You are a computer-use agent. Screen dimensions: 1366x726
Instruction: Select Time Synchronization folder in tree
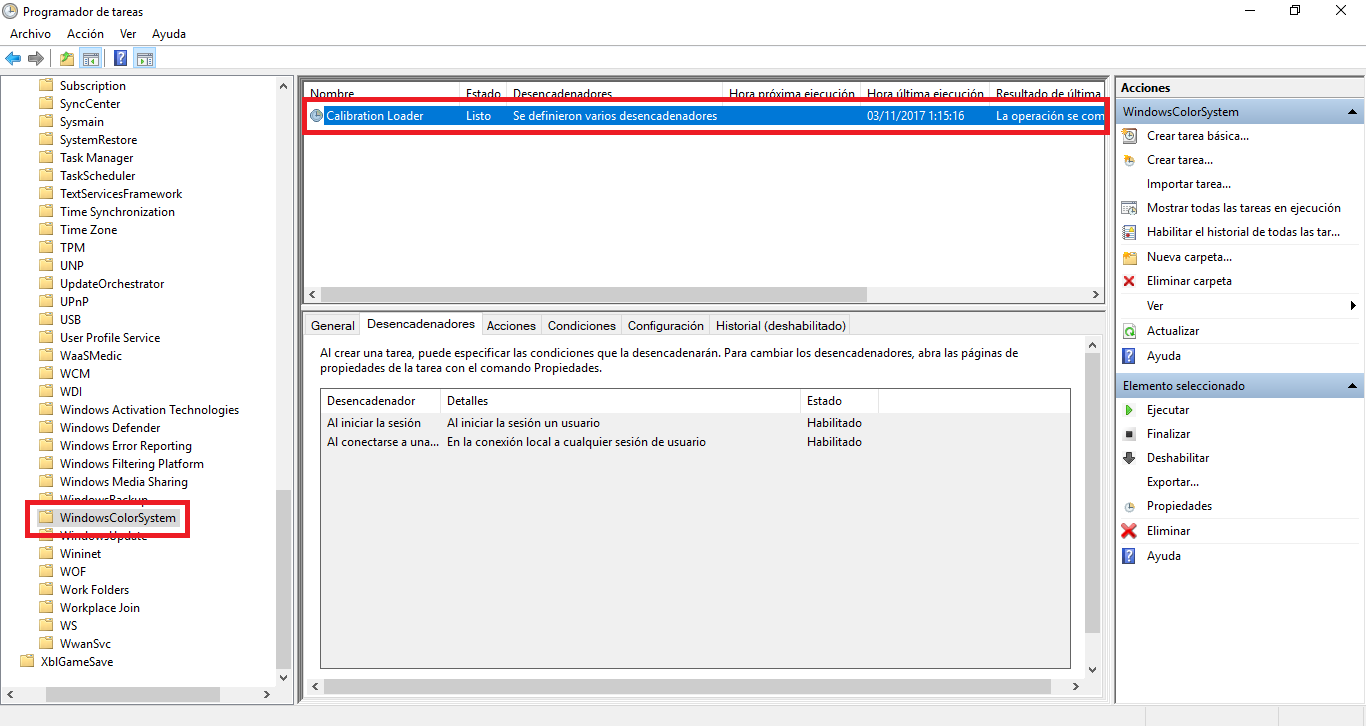(x=117, y=212)
